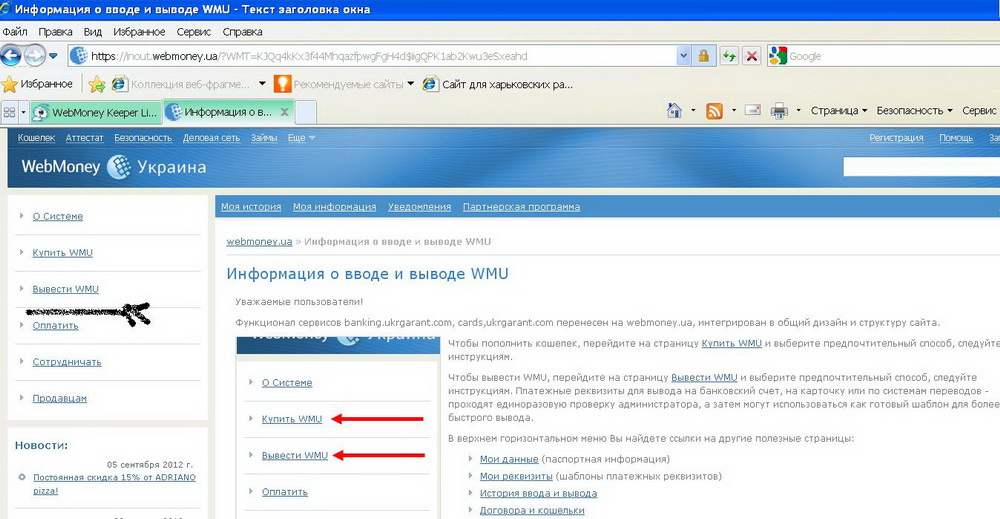The width and height of the screenshot is (1000, 519).
Task: Open Купить WMU in left sidebar
Action: tap(62, 252)
